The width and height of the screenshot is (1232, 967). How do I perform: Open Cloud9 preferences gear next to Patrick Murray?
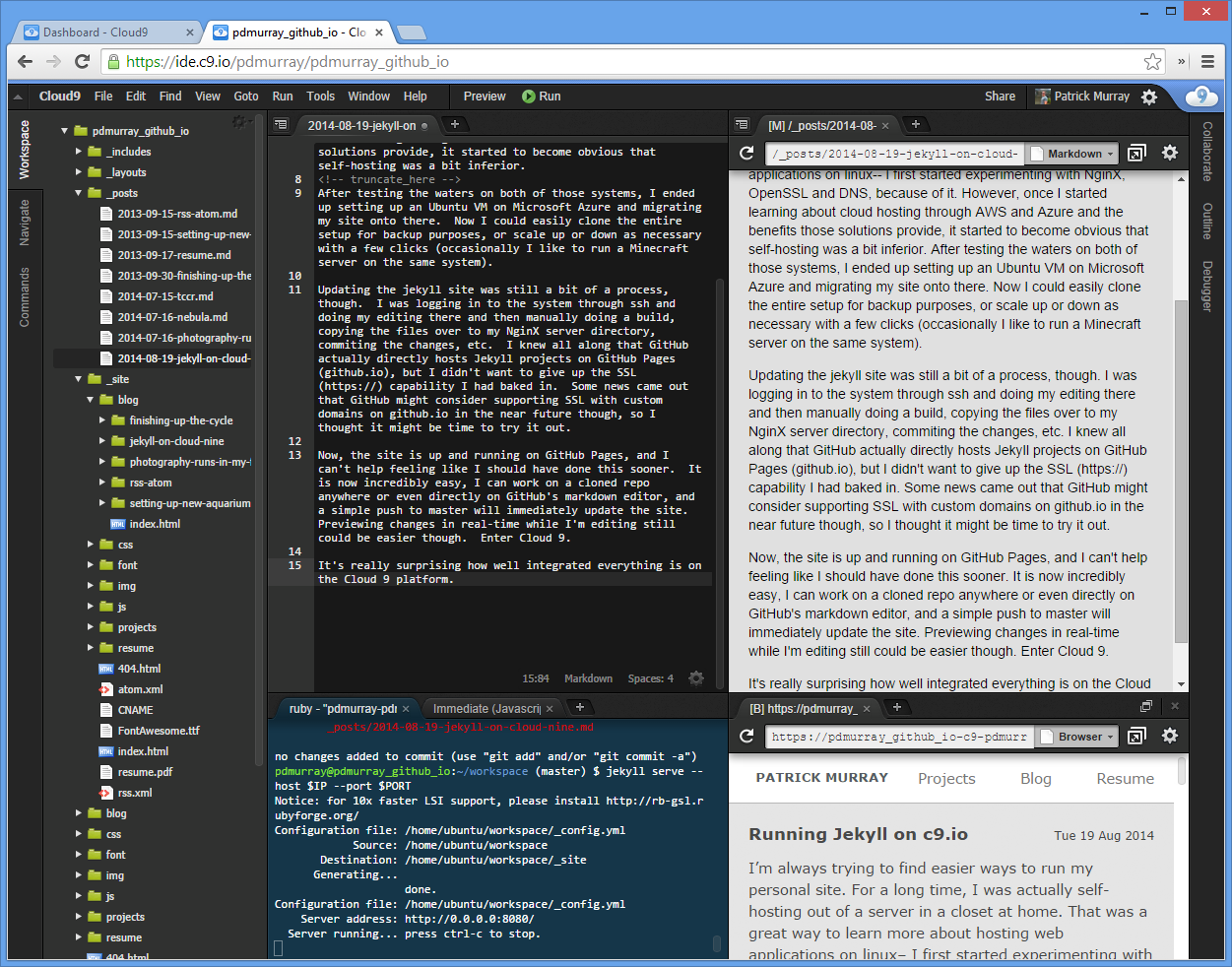(x=1149, y=97)
